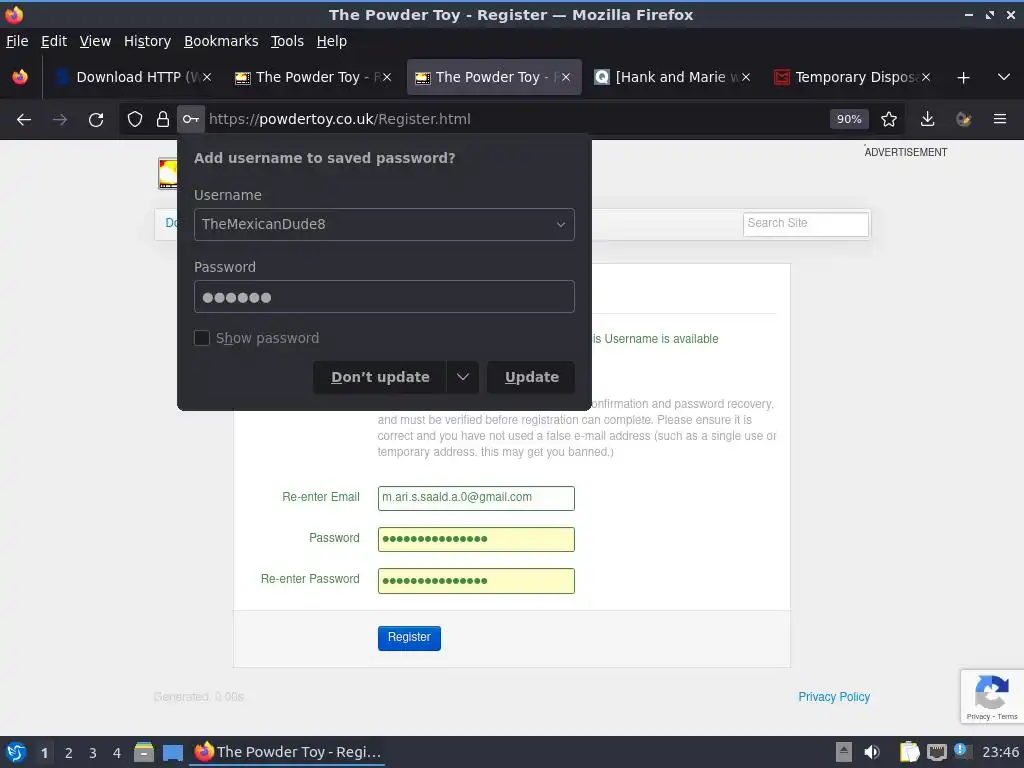
Task: Open the volume speaker tray icon
Action: 871,752
